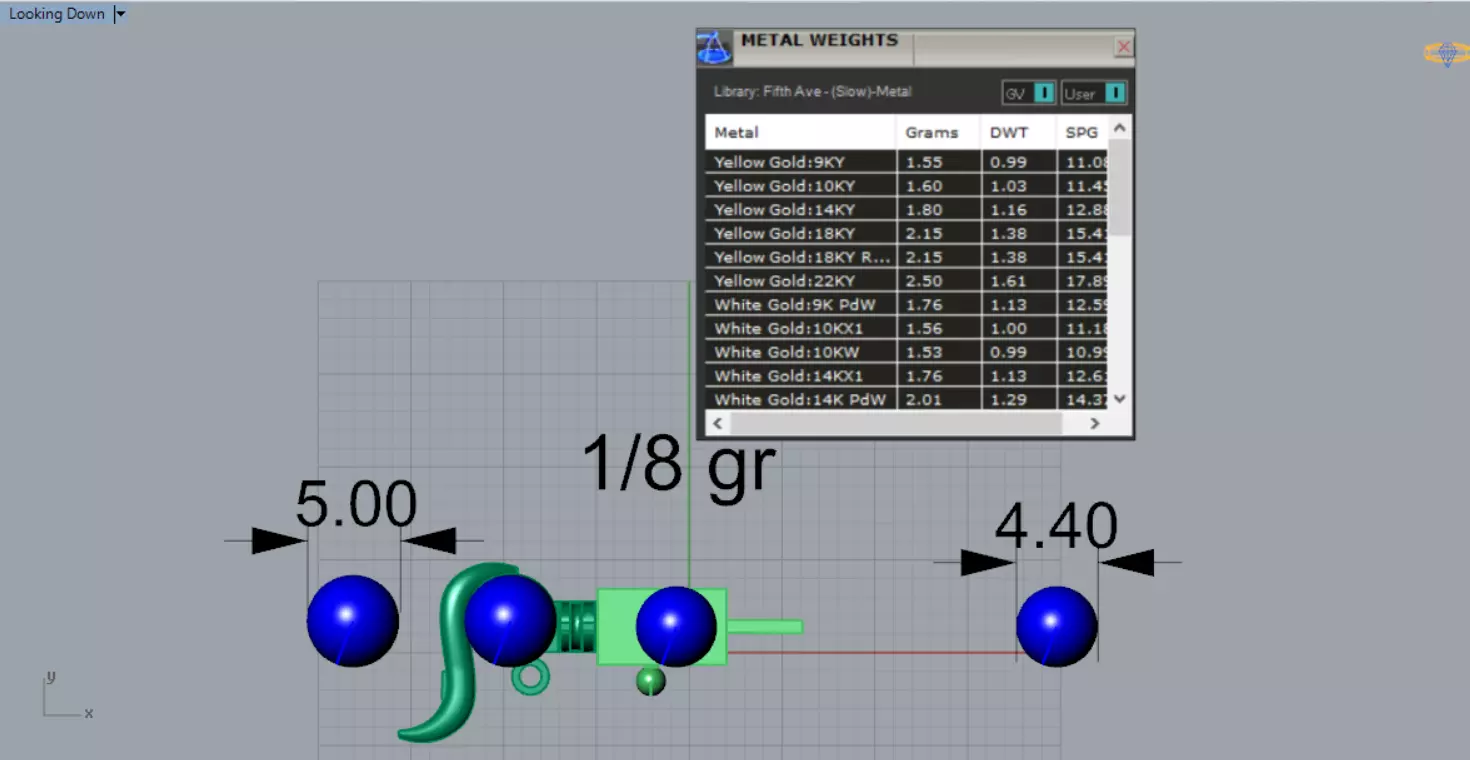This screenshot has width=1470, height=760.
Task: Select the 4.40 dimension annotation
Action: (x=1057, y=527)
